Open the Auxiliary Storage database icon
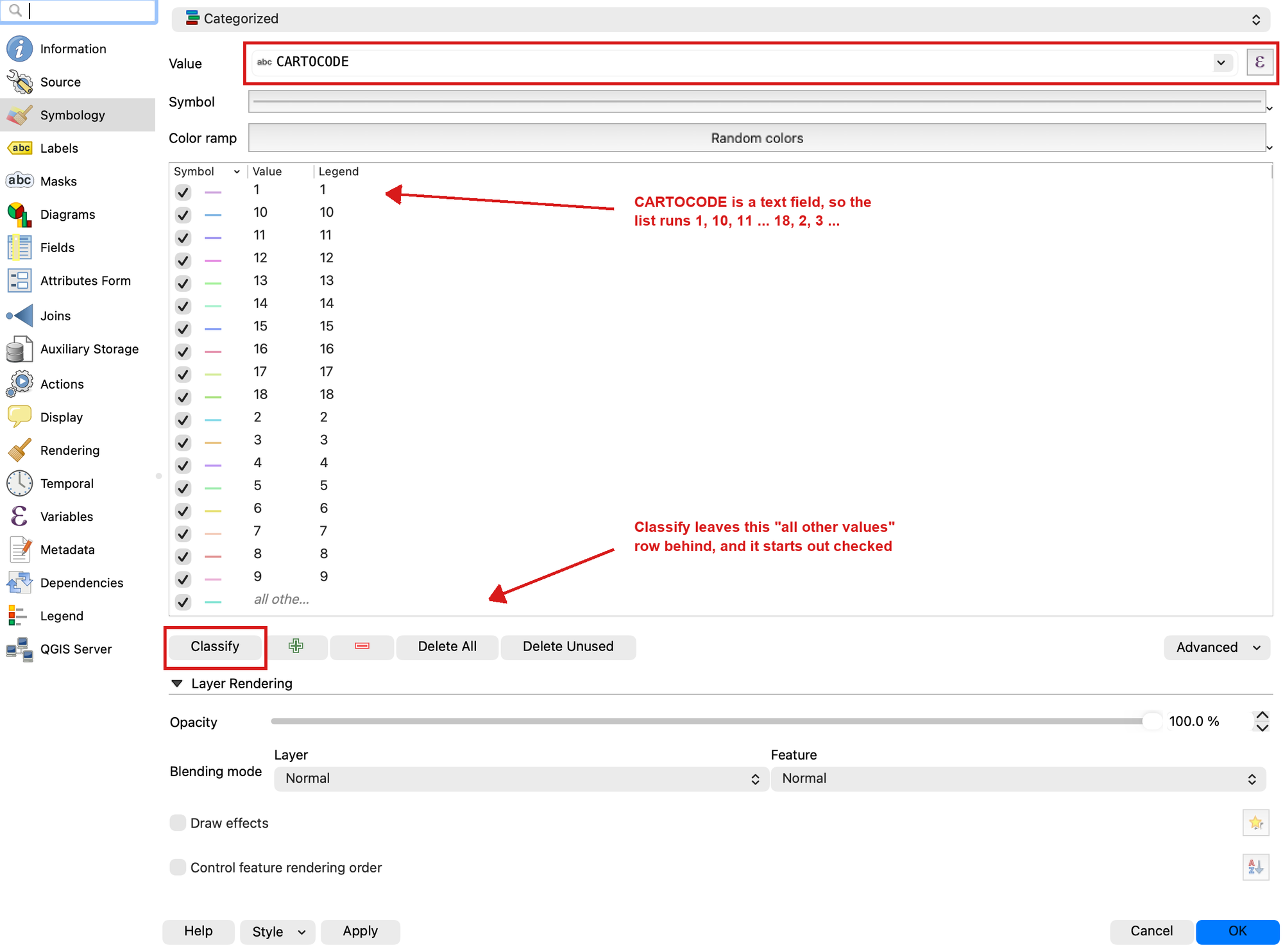This screenshot has width=1283, height=952. click(x=19, y=349)
